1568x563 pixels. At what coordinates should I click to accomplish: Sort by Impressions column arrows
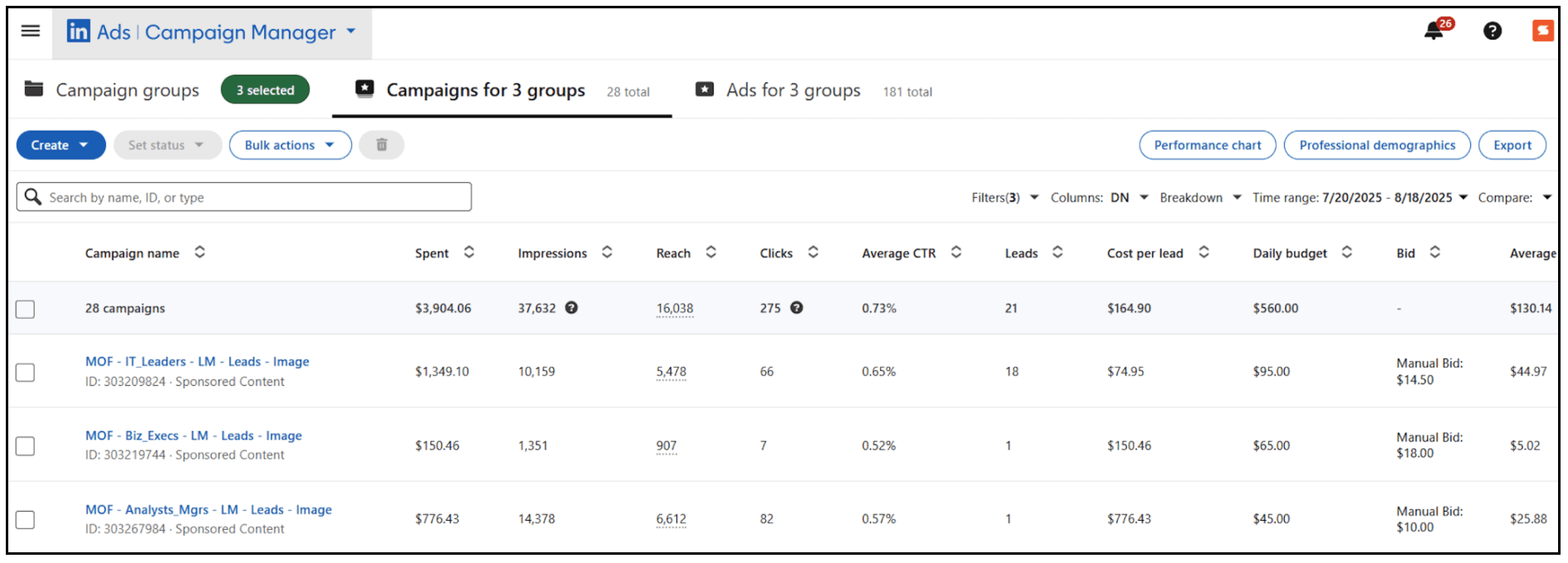(607, 252)
